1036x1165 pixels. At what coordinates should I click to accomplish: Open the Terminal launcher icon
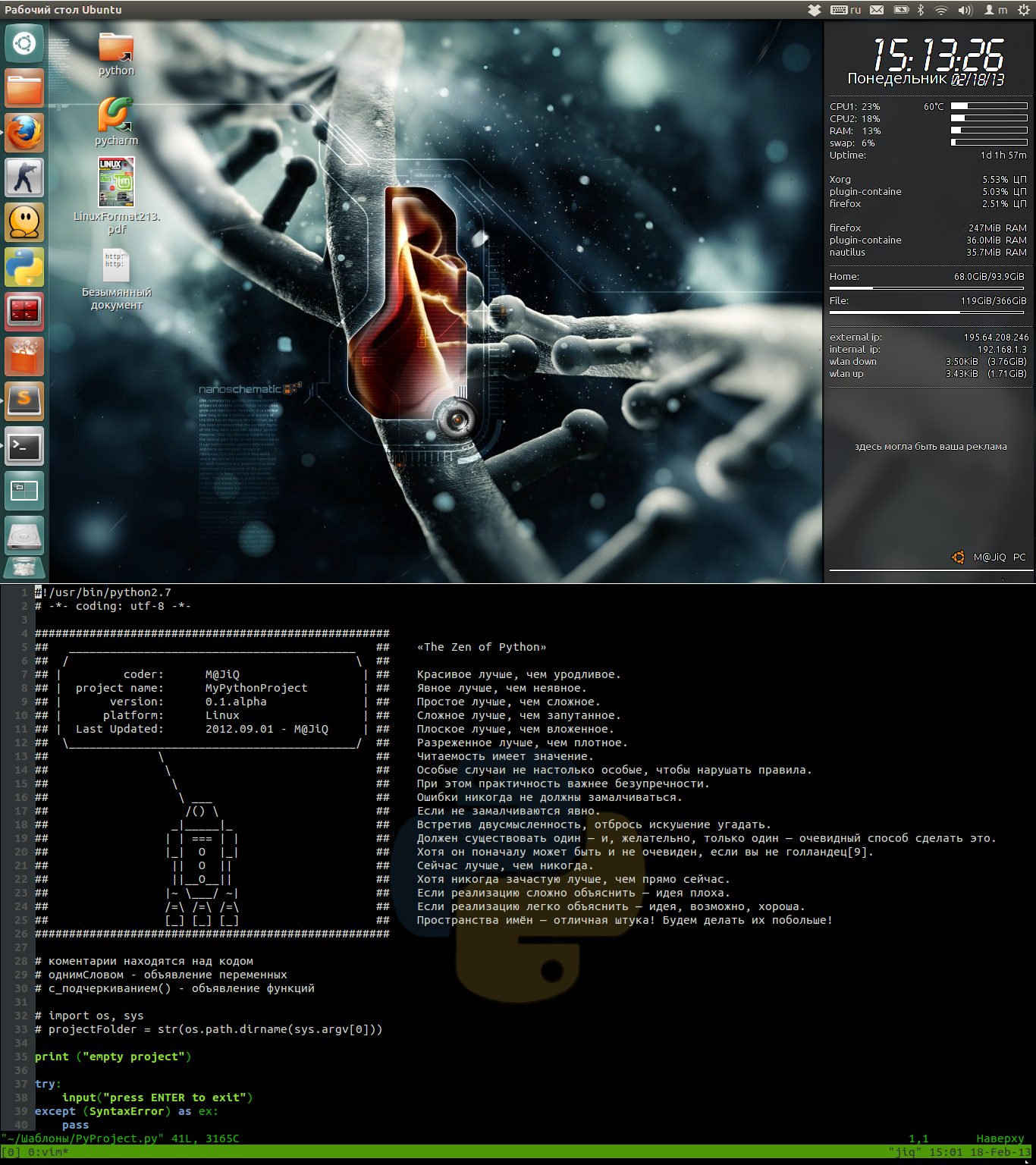(24, 446)
